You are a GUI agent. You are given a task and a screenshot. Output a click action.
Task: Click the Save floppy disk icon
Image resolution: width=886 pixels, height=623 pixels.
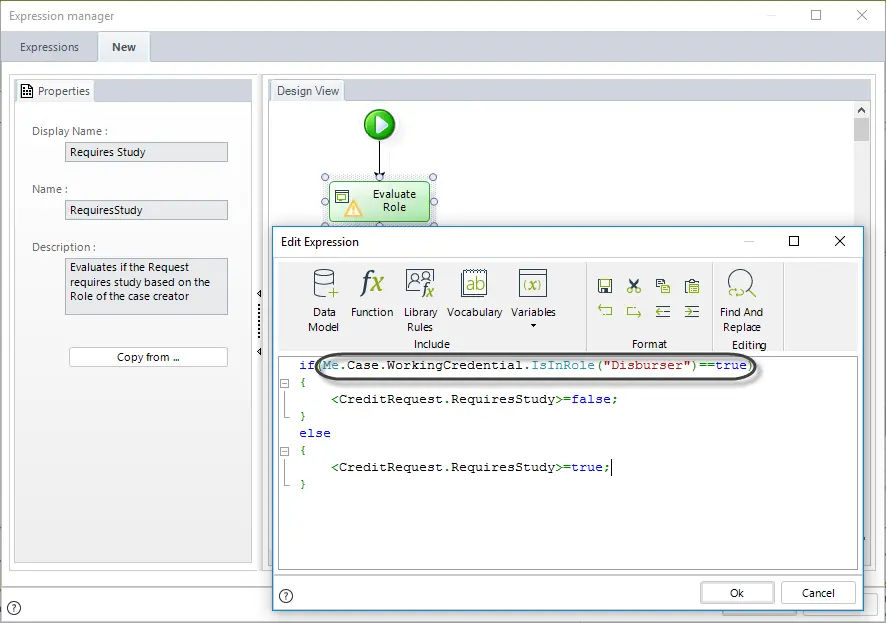tap(605, 286)
